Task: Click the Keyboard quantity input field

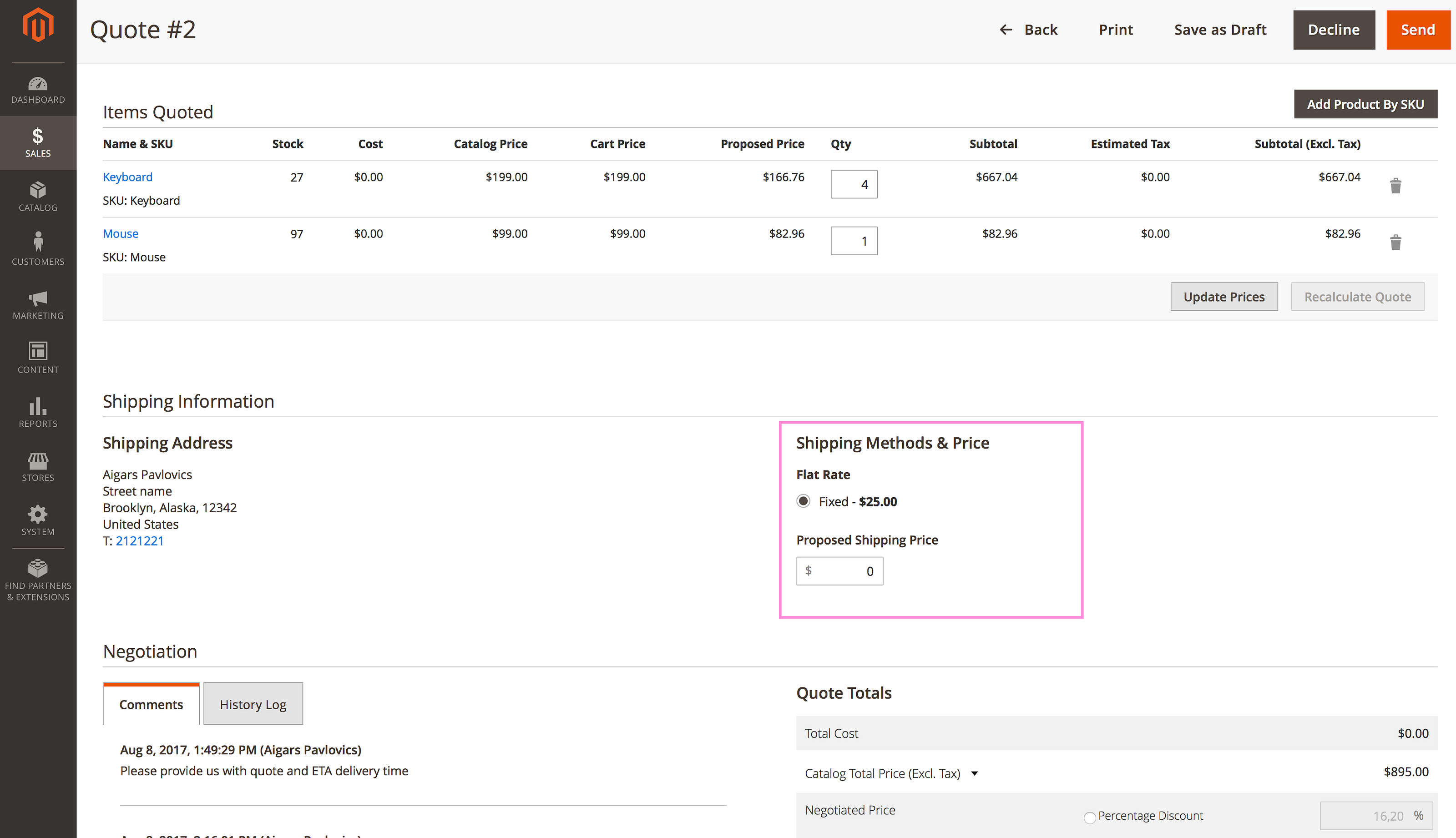Action: (x=854, y=184)
